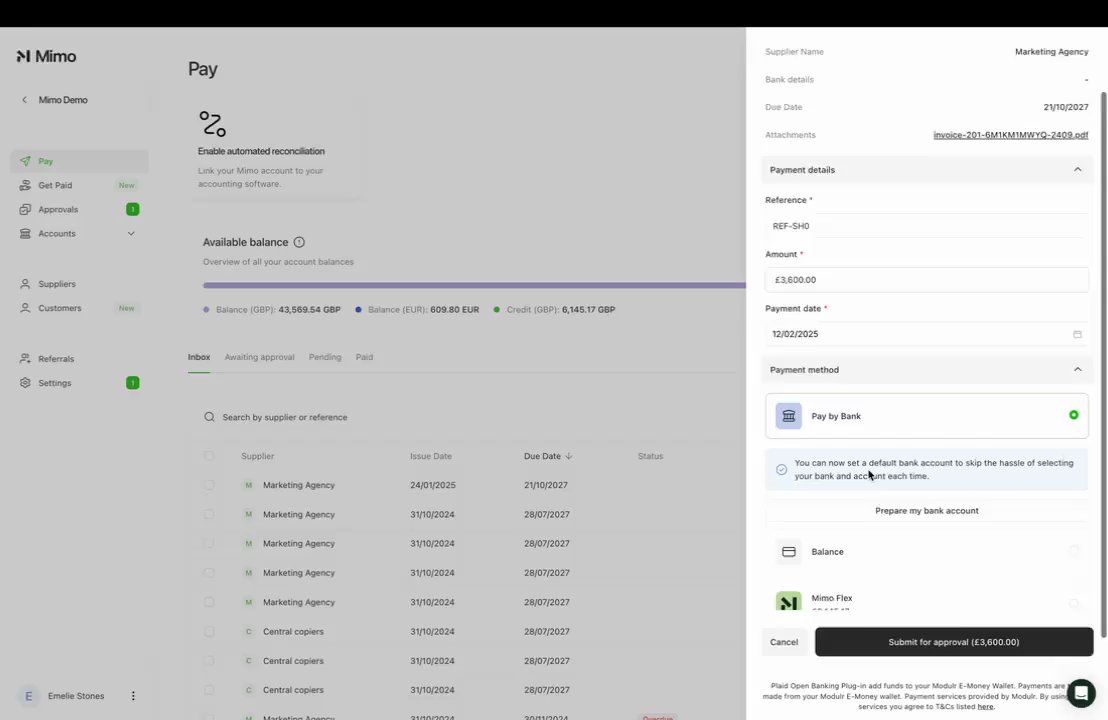Click the Referrals sidebar icon
This screenshot has width=1108, height=720.
point(25,359)
